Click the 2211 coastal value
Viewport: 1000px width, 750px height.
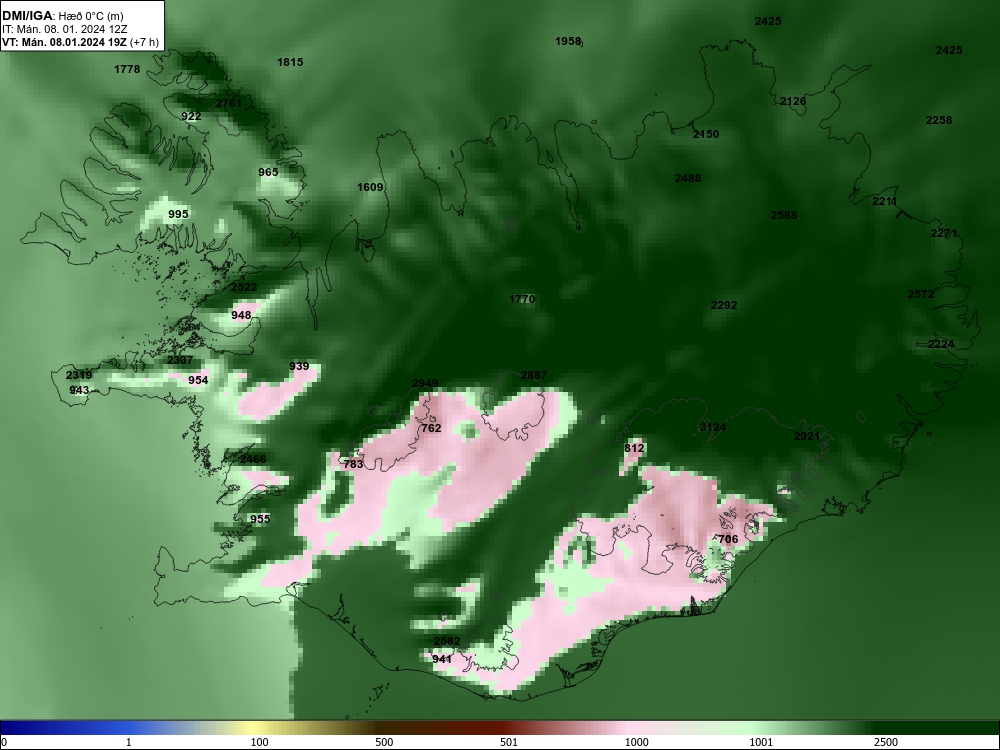885,201
